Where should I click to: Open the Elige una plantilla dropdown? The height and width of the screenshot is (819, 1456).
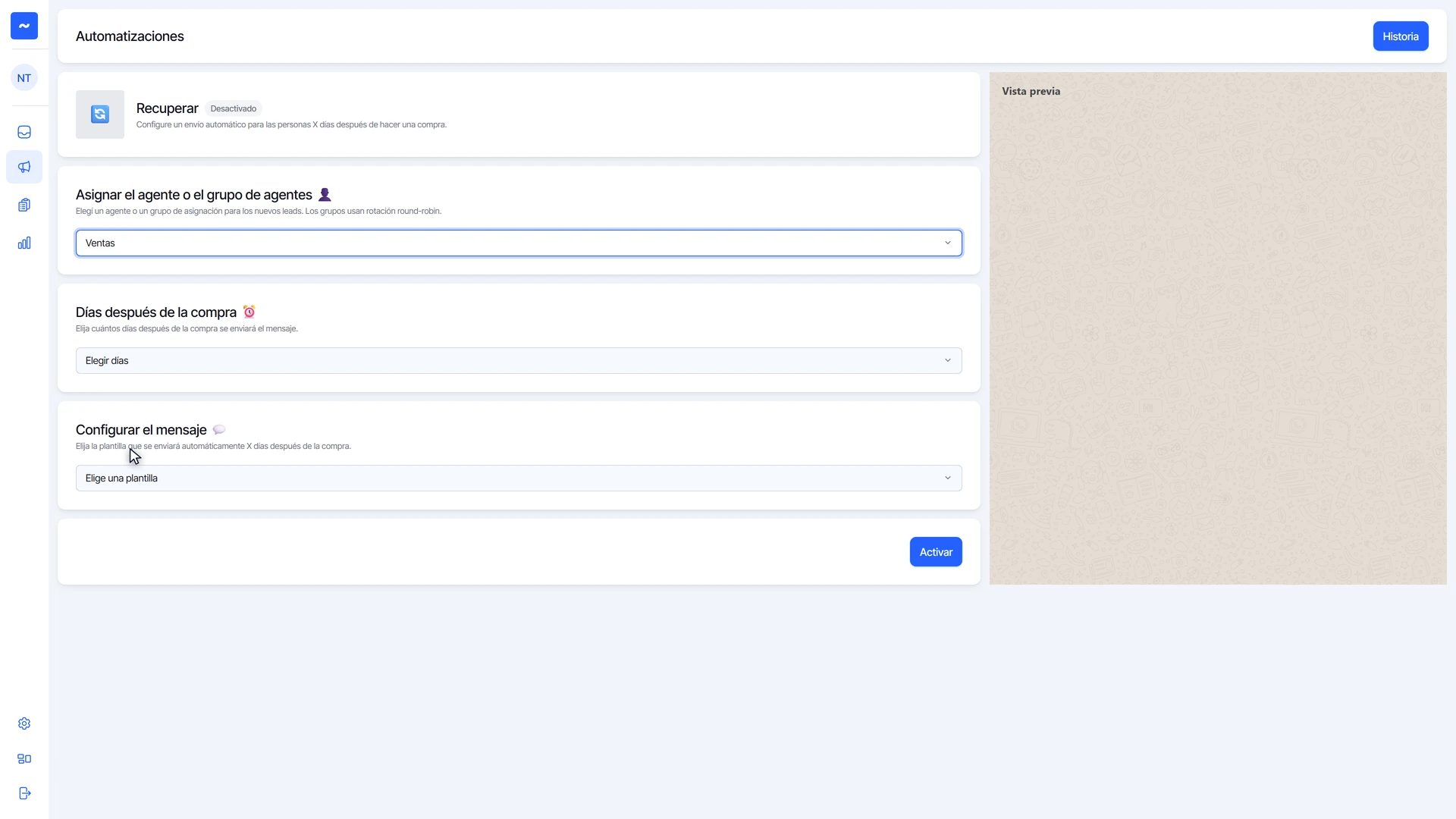coord(519,478)
